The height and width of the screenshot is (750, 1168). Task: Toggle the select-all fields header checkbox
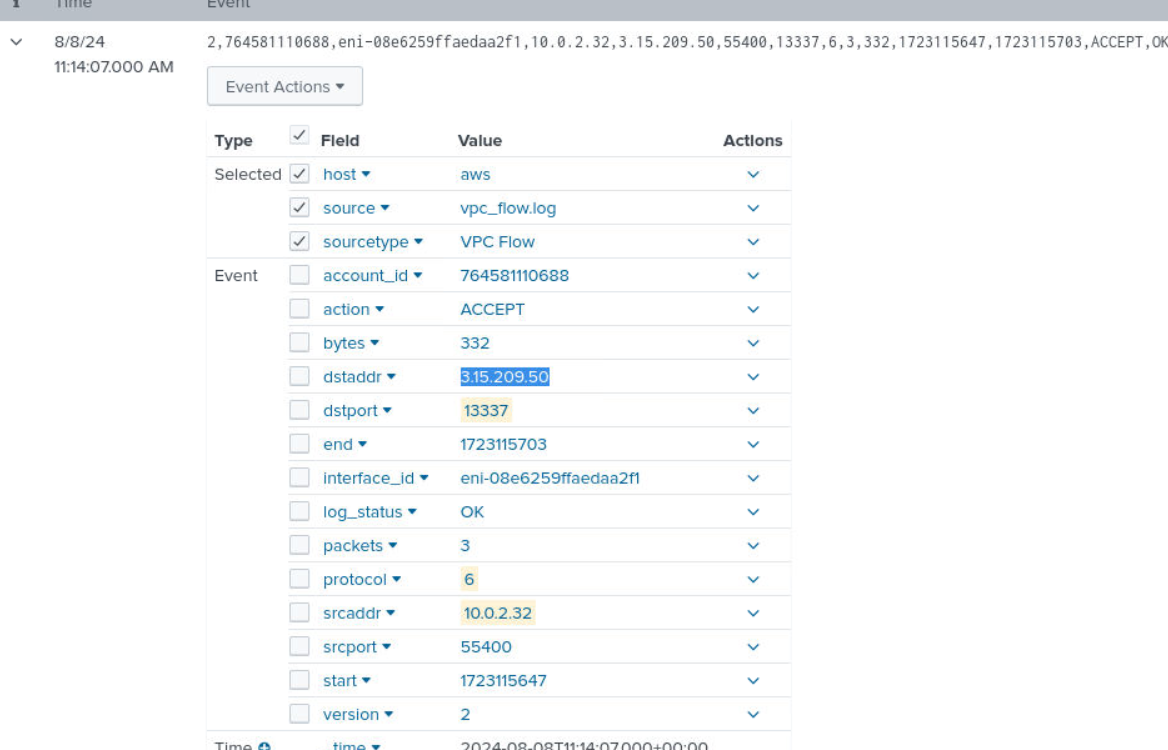pyautogui.click(x=299, y=135)
